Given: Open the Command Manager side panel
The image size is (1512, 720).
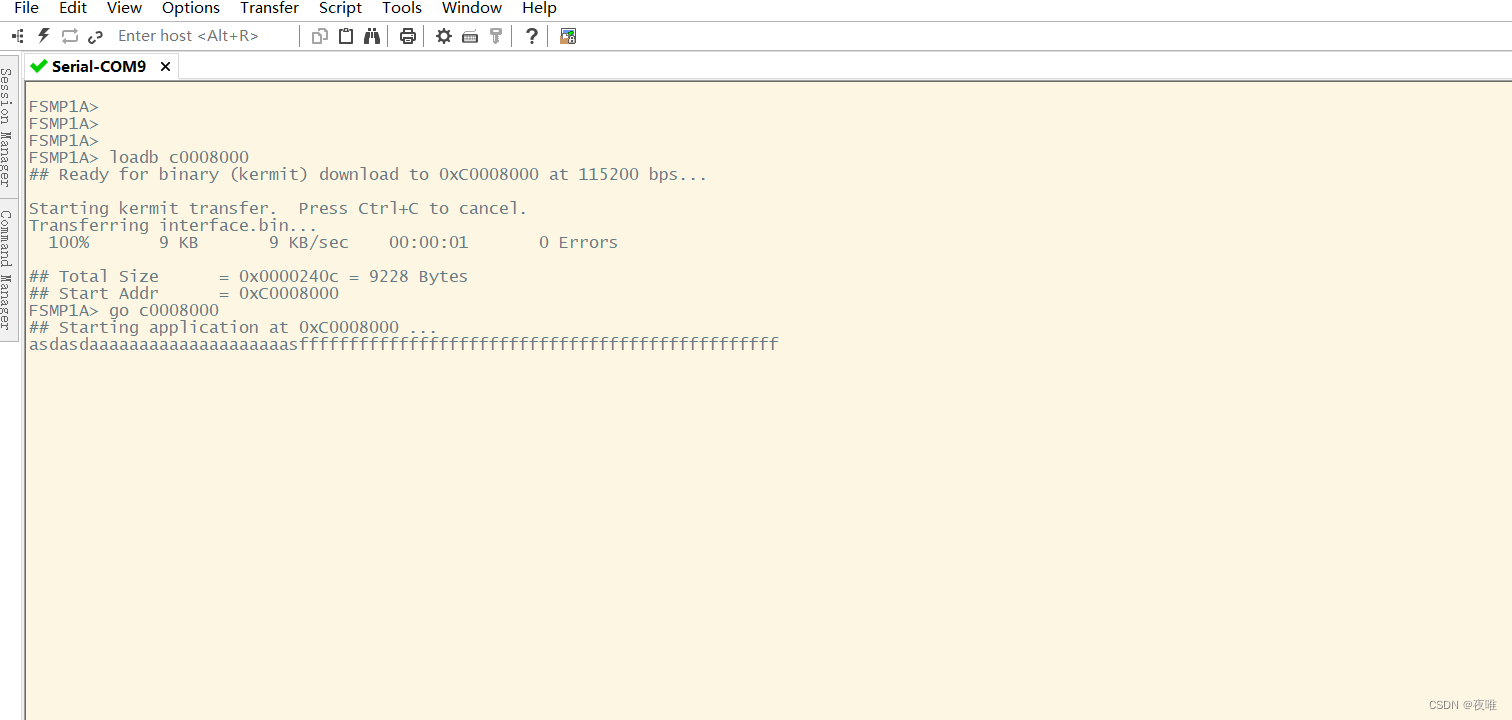Looking at the screenshot, I should (7, 270).
